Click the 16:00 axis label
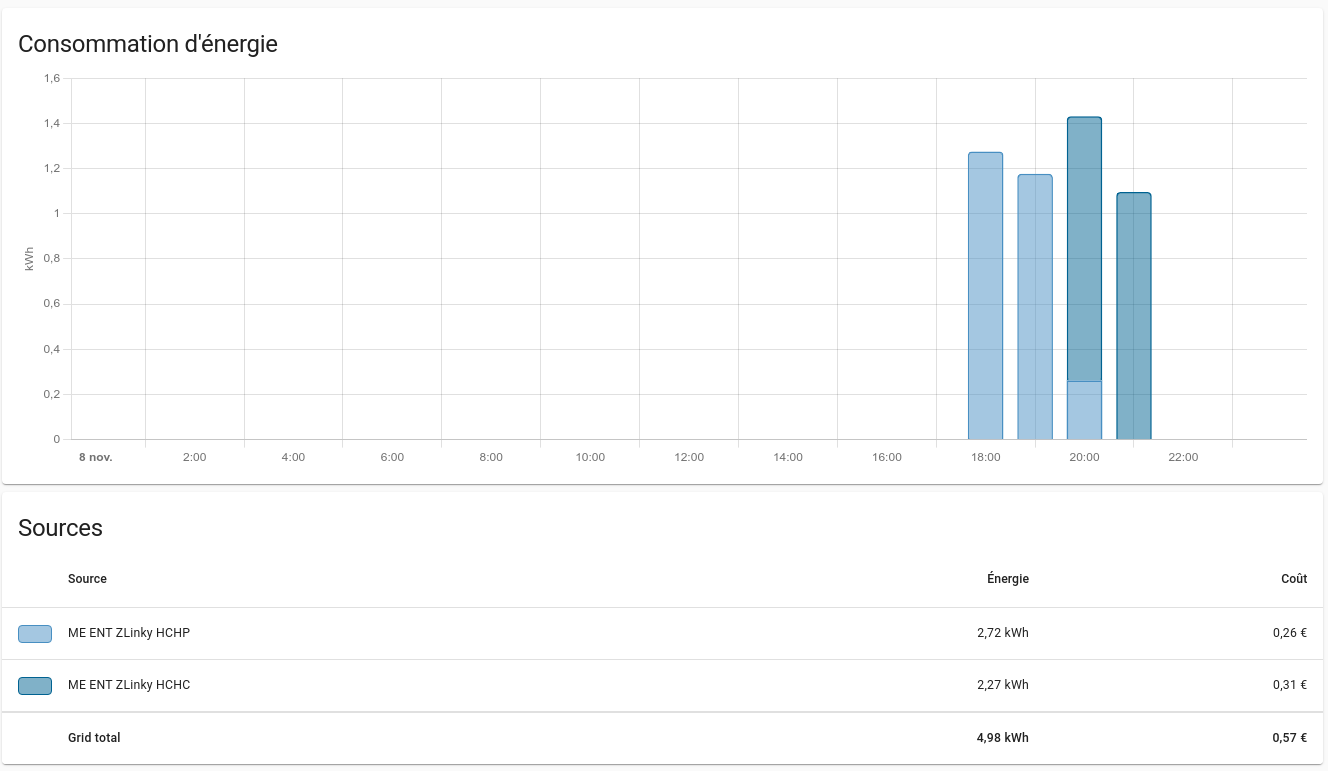Viewport: 1328px width, 771px height. pos(887,457)
